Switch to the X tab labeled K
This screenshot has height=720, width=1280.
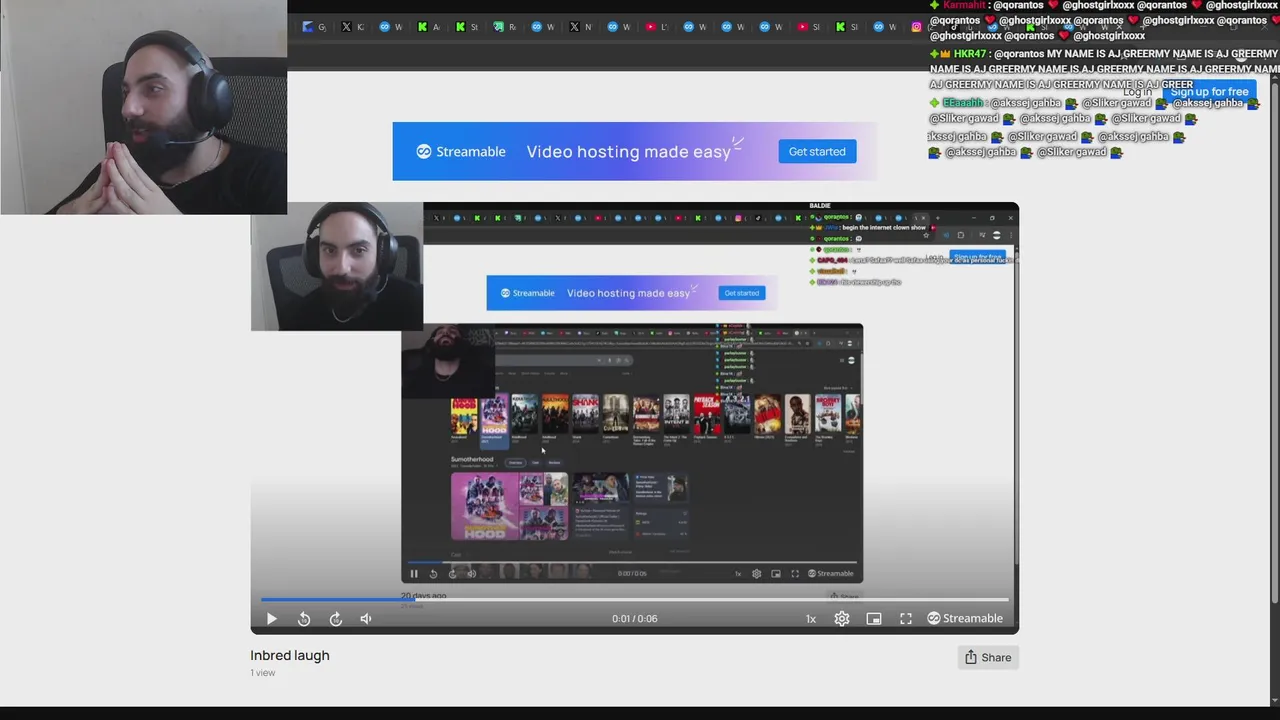pyautogui.click(x=352, y=27)
